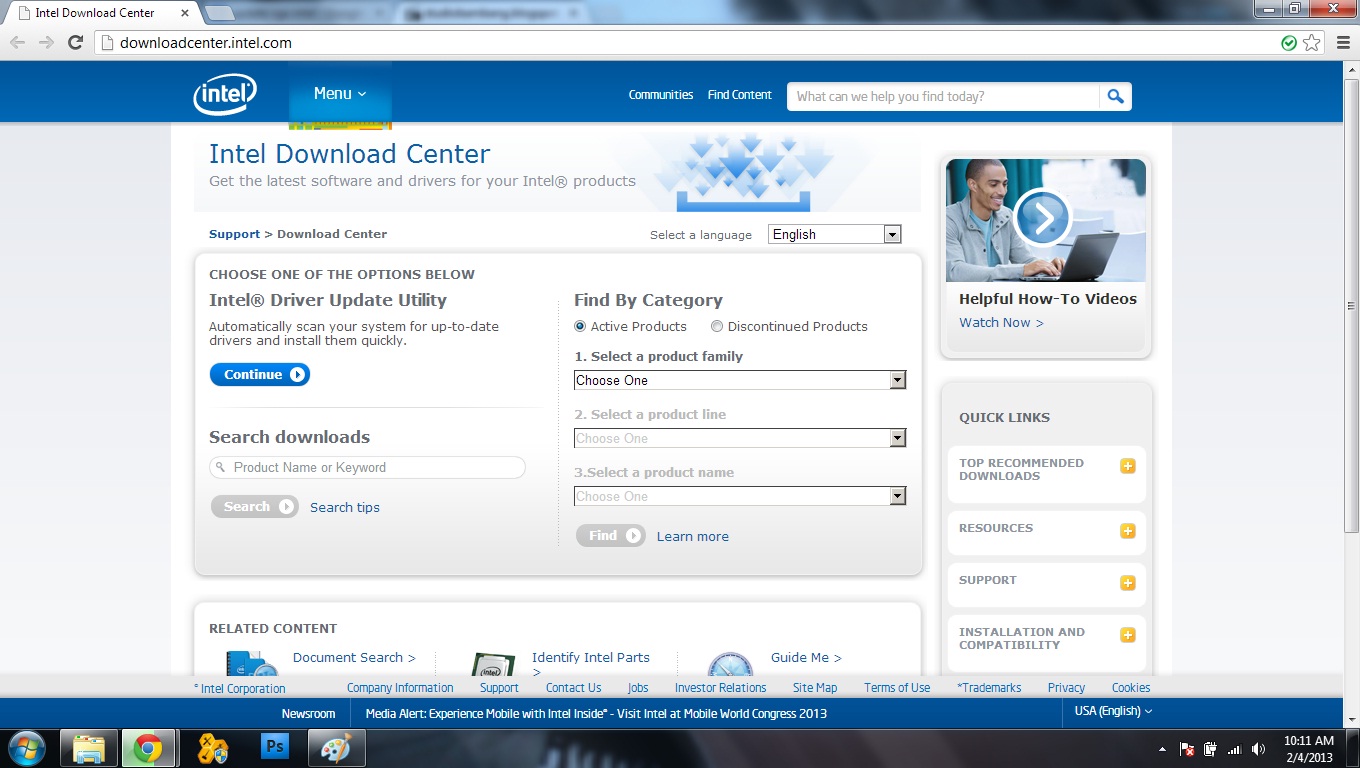This screenshot has width=1360, height=768.
Task: Open the USA (English) region selector
Action: [1113, 711]
